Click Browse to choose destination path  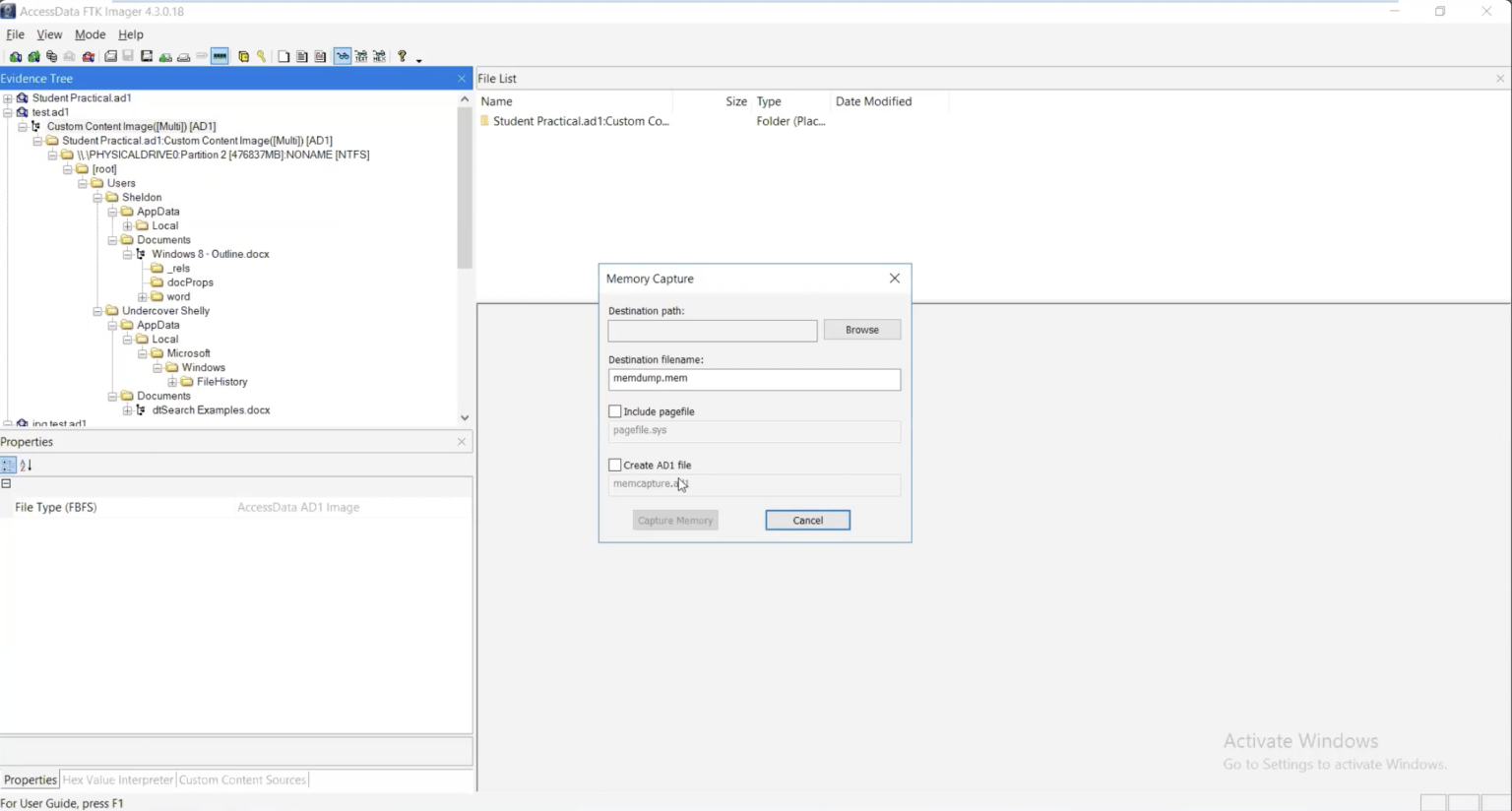[x=861, y=330]
